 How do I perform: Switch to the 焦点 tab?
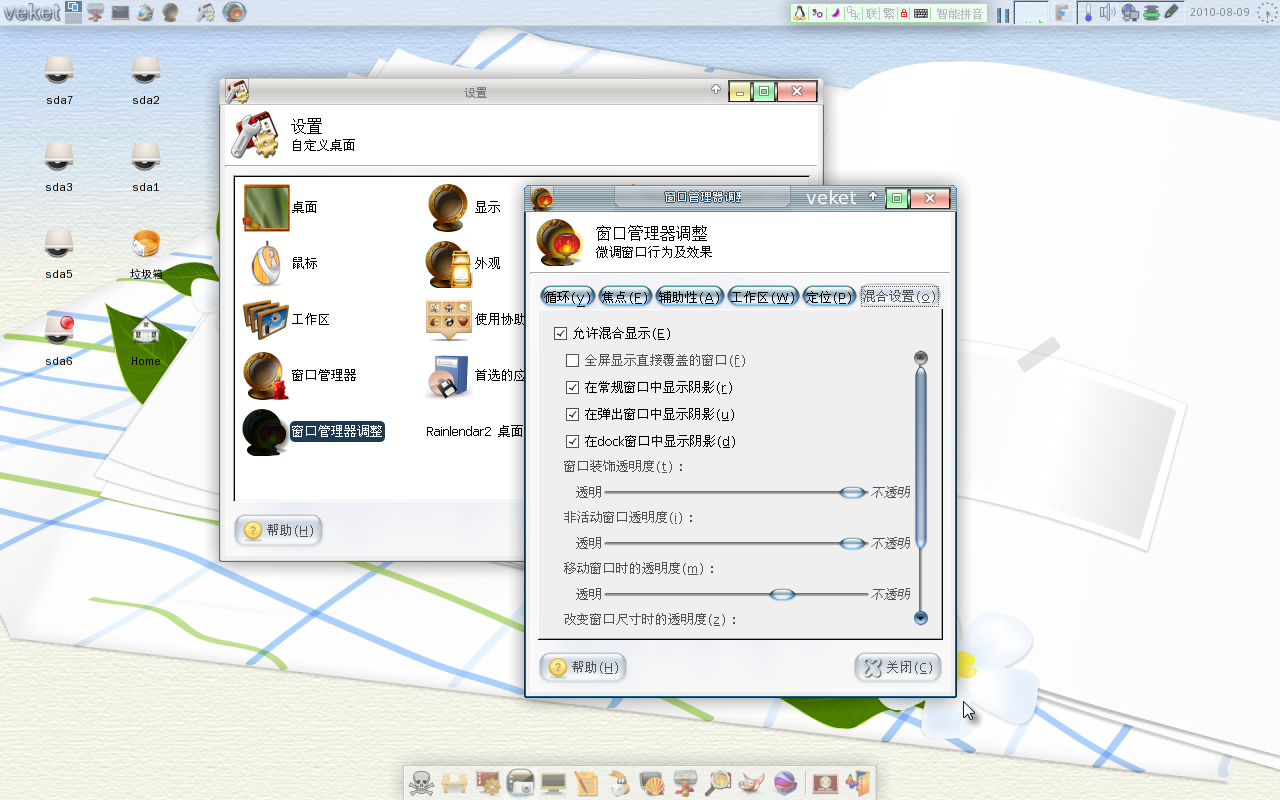[626, 296]
